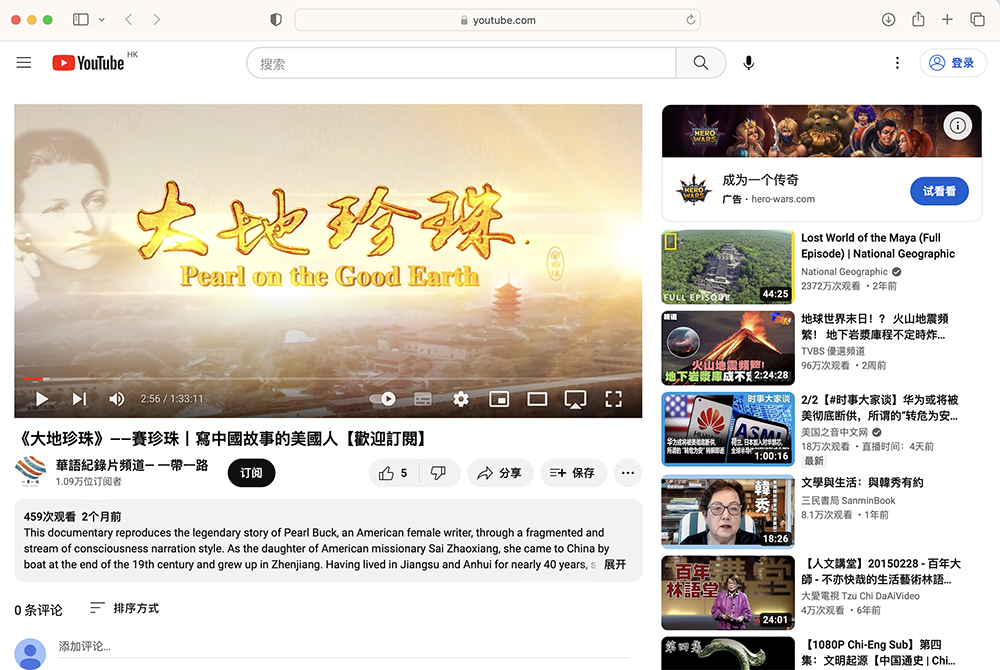Open the Safari privacy report shield
1000x670 pixels.
tap(276, 20)
